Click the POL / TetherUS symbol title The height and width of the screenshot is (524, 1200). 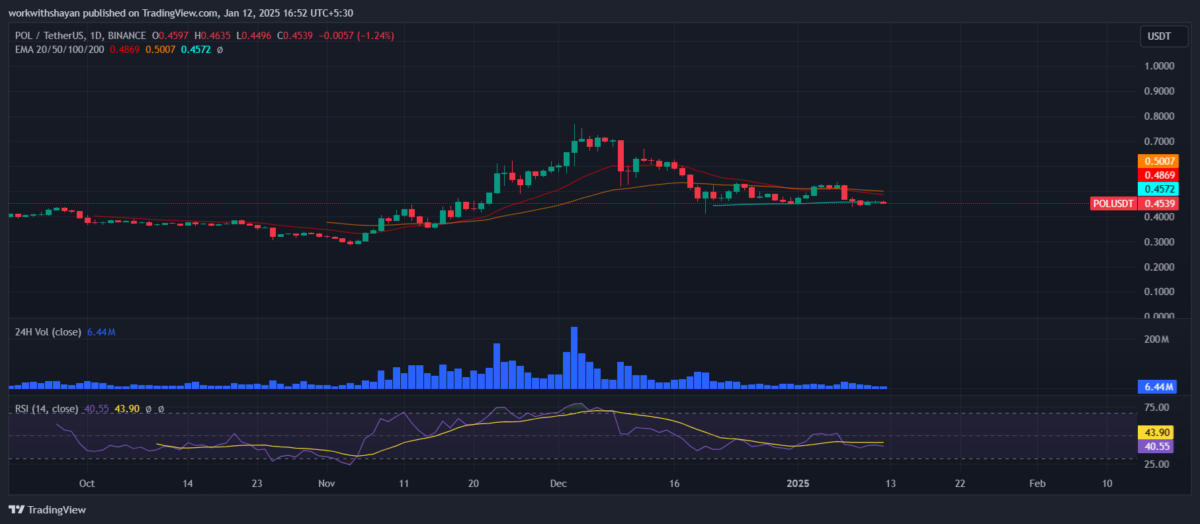pyautogui.click(x=49, y=35)
